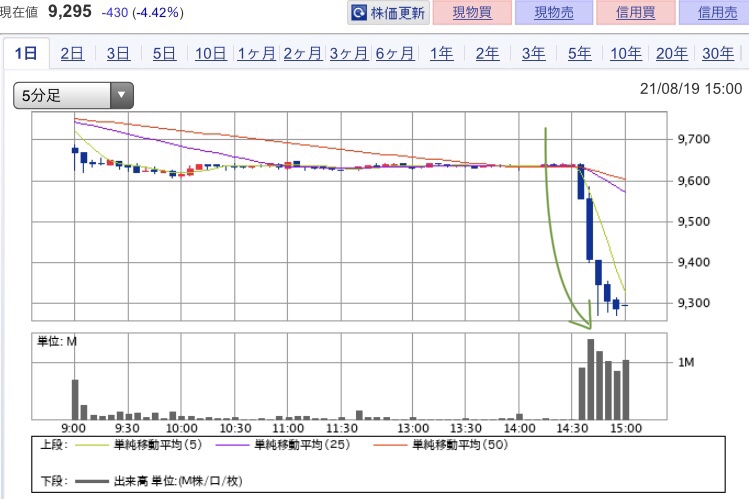Click the 信用買 button
This screenshot has height=499, width=749.
(635, 12)
